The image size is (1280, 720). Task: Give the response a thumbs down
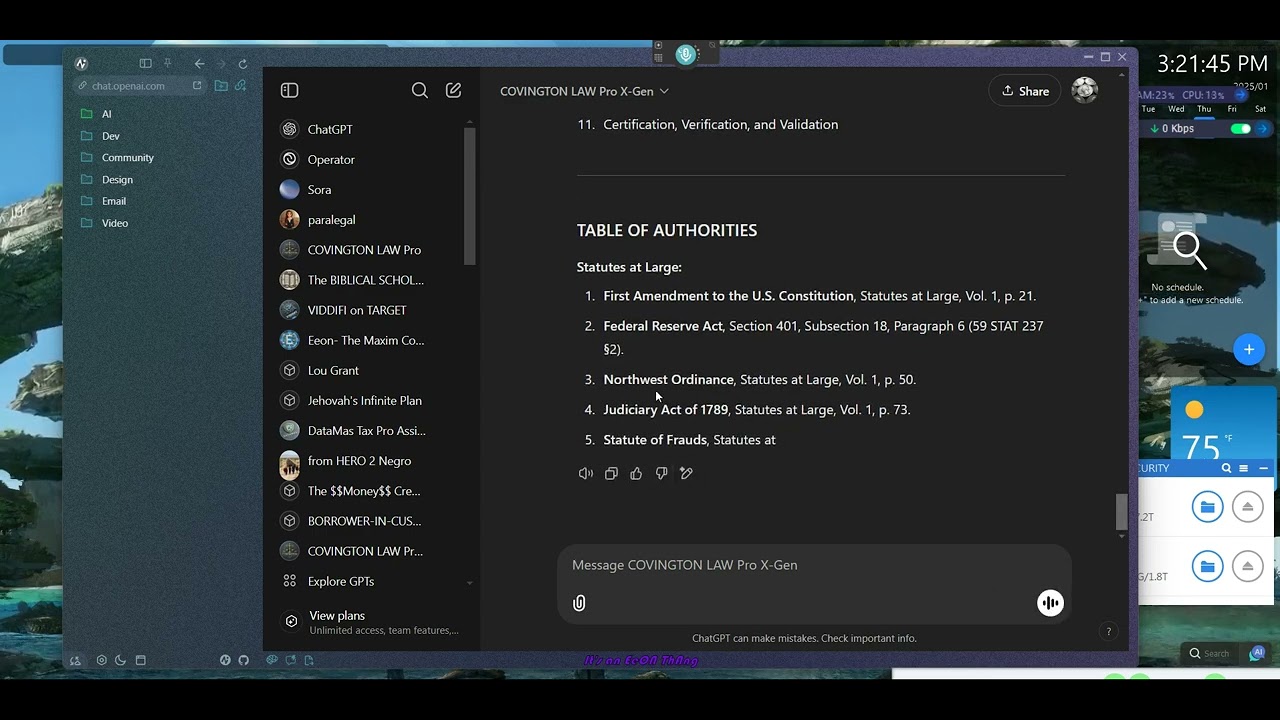point(661,473)
